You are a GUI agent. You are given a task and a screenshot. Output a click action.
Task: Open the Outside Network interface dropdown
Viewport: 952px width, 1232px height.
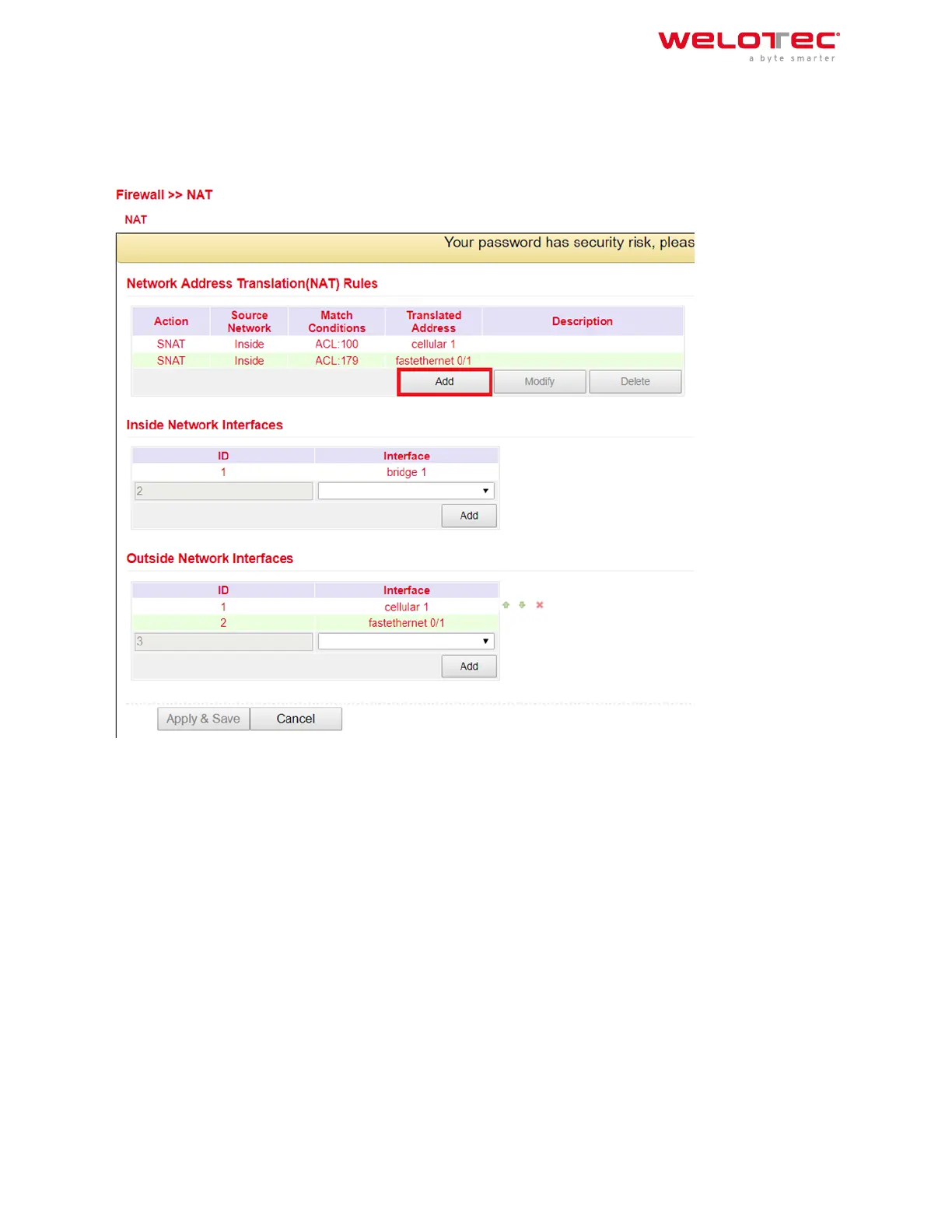[406, 642]
